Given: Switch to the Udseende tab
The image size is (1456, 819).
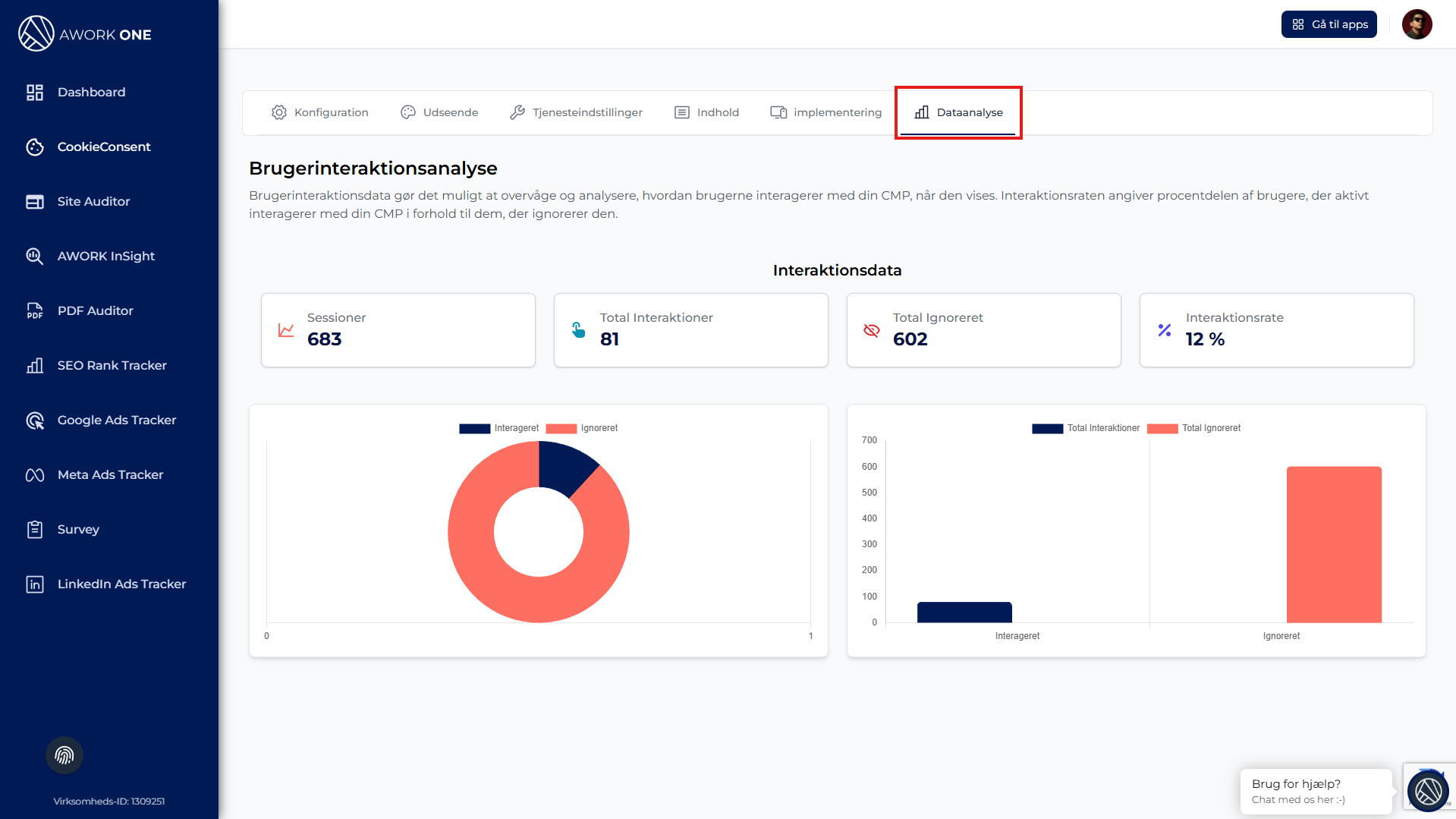Looking at the screenshot, I should pos(439,112).
